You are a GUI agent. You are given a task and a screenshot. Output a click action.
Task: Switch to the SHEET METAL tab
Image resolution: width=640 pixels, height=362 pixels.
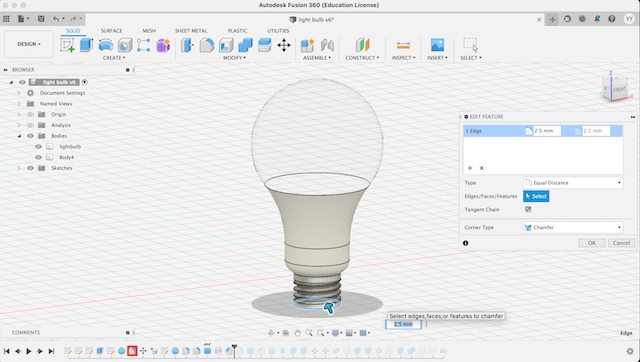(191, 31)
